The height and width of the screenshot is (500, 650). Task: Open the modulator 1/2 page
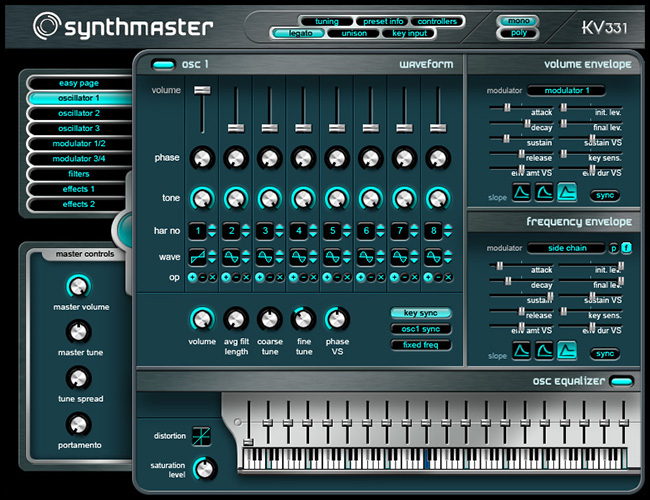point(79,143)
